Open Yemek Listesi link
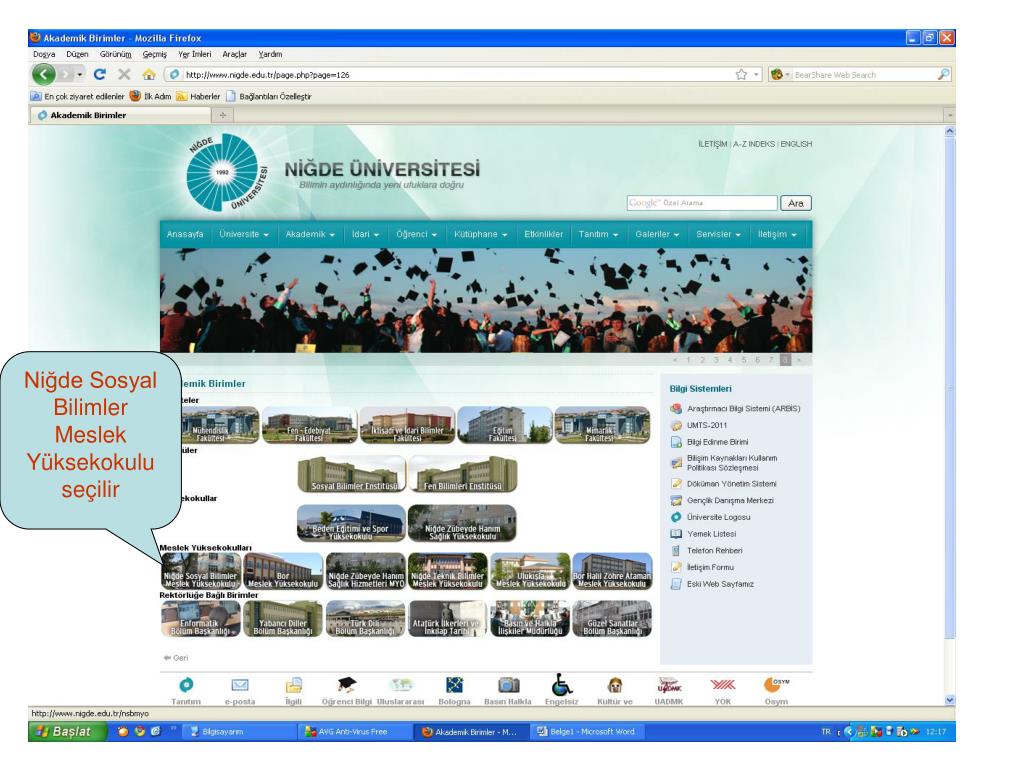This screenshot has width=1024, height=768. pyautogui.click(x=711, y=534)
